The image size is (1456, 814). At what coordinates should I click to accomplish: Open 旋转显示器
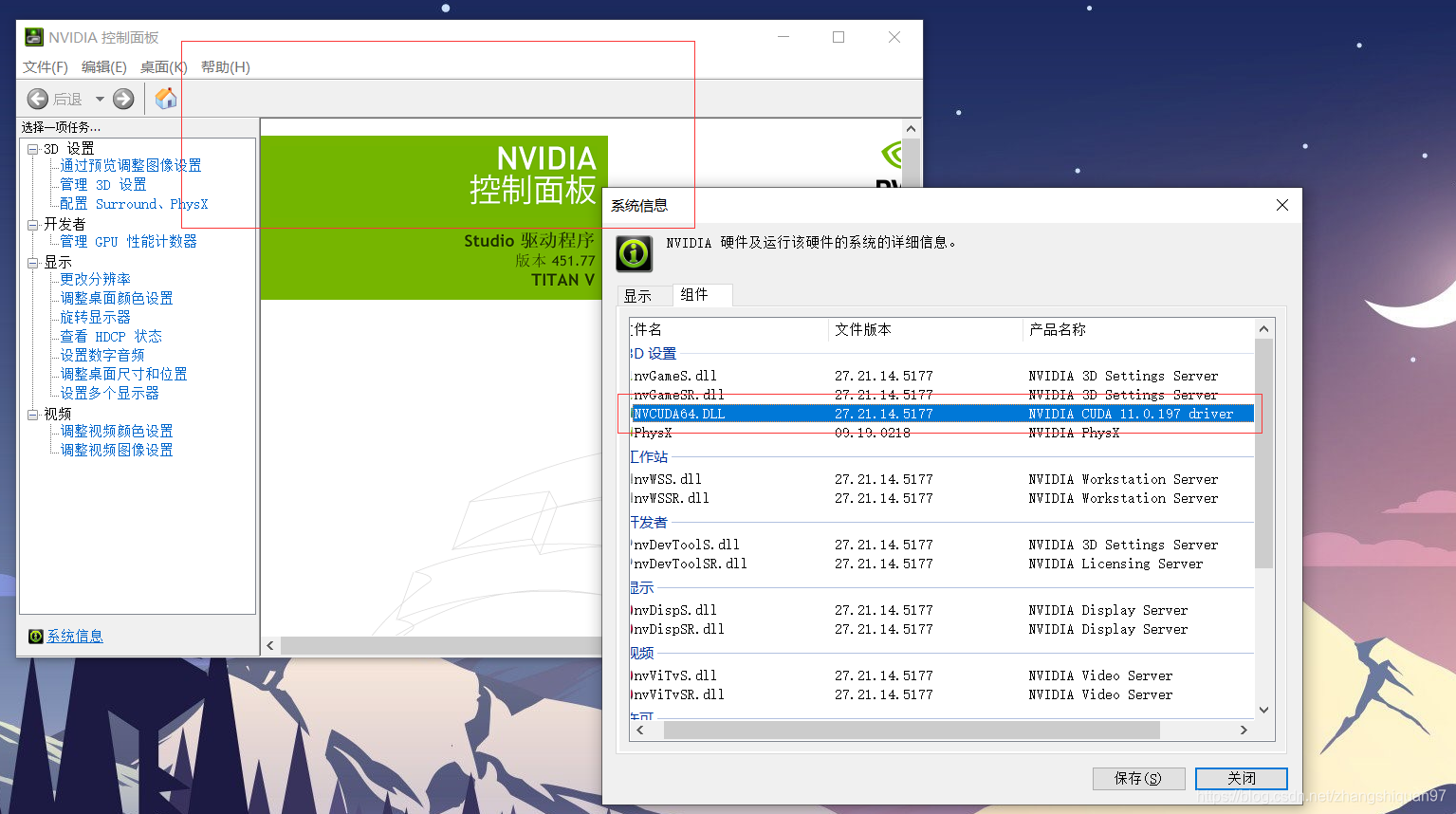96,317
